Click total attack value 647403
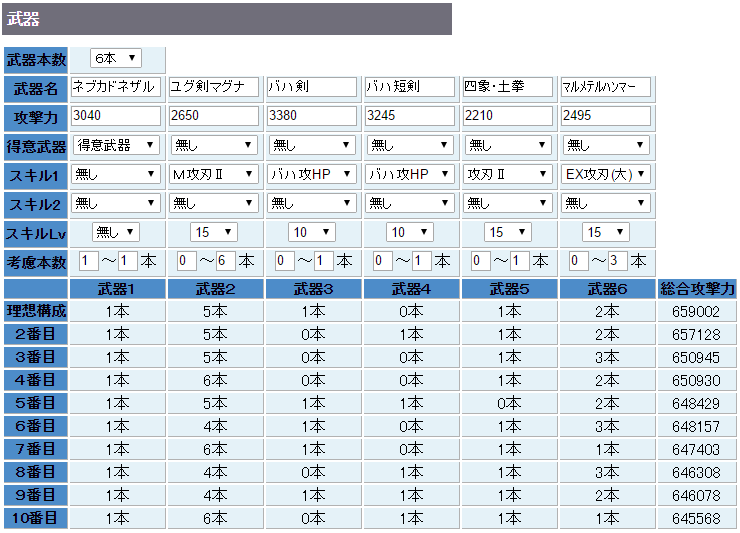This screenshot has width=740, height=533. (696, 449)
